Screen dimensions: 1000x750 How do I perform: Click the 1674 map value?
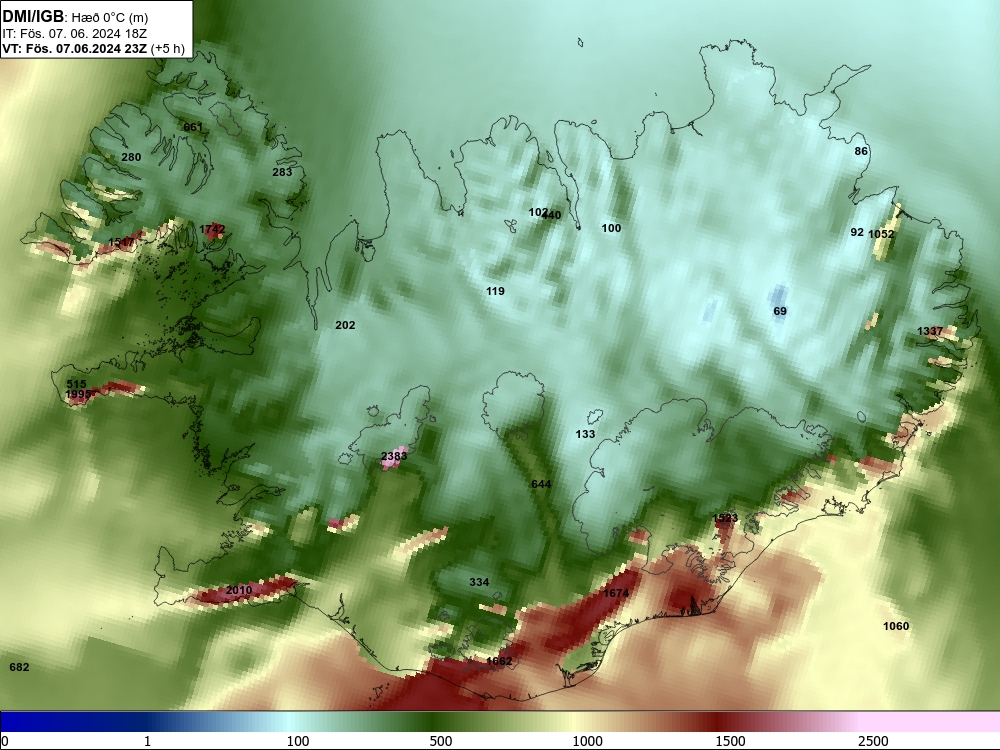(615, 593)
